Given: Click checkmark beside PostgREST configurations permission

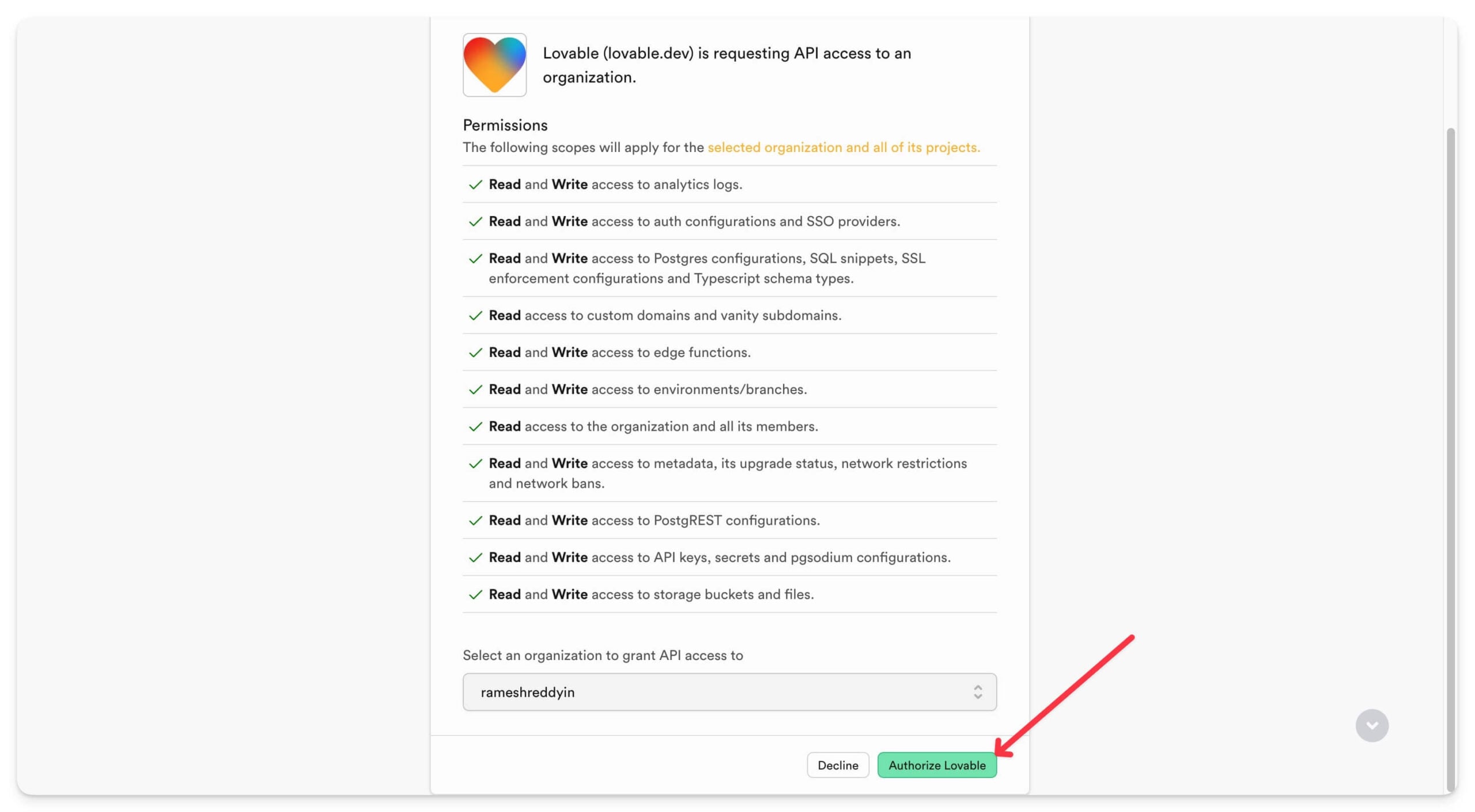Looking at the screenshot, I should [x=475, y=520].
